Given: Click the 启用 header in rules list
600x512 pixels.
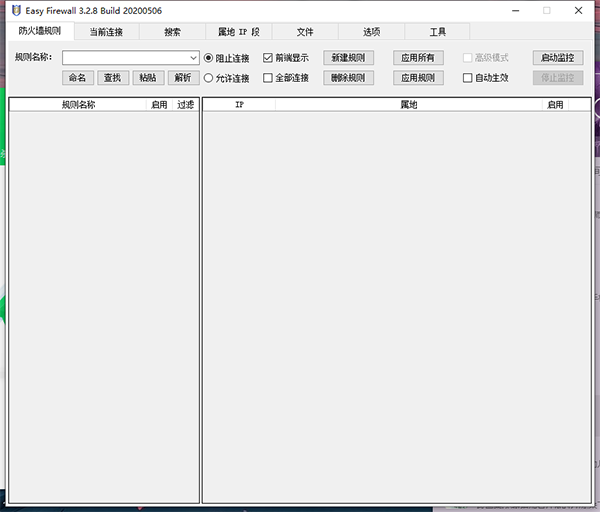Looking at the screenshot, I should tap(159, 105).
